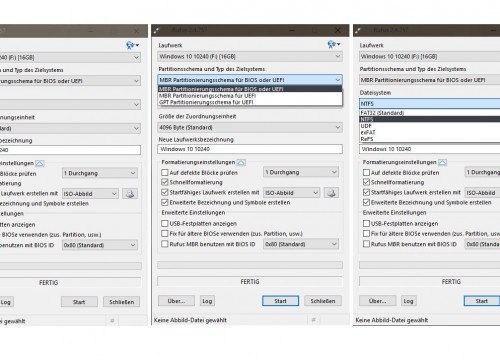Click the Schließen button in left window
The height and width of the screenshot is (360, 500).
coord(121,302)
